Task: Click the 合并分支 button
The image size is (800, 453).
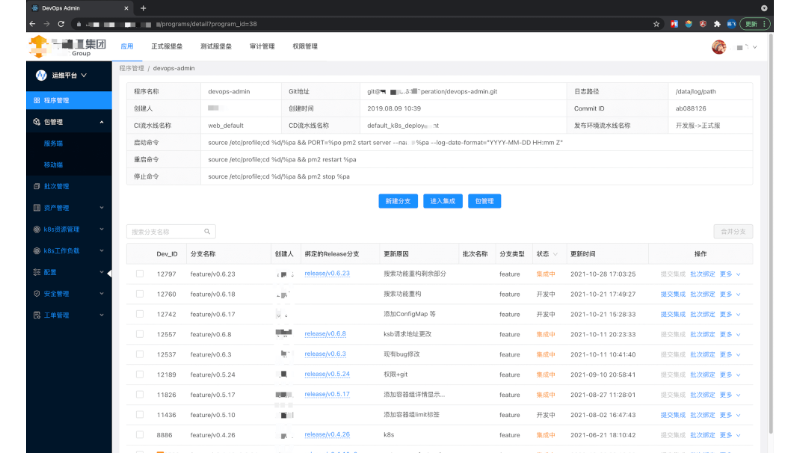Action: click(733, 232)
